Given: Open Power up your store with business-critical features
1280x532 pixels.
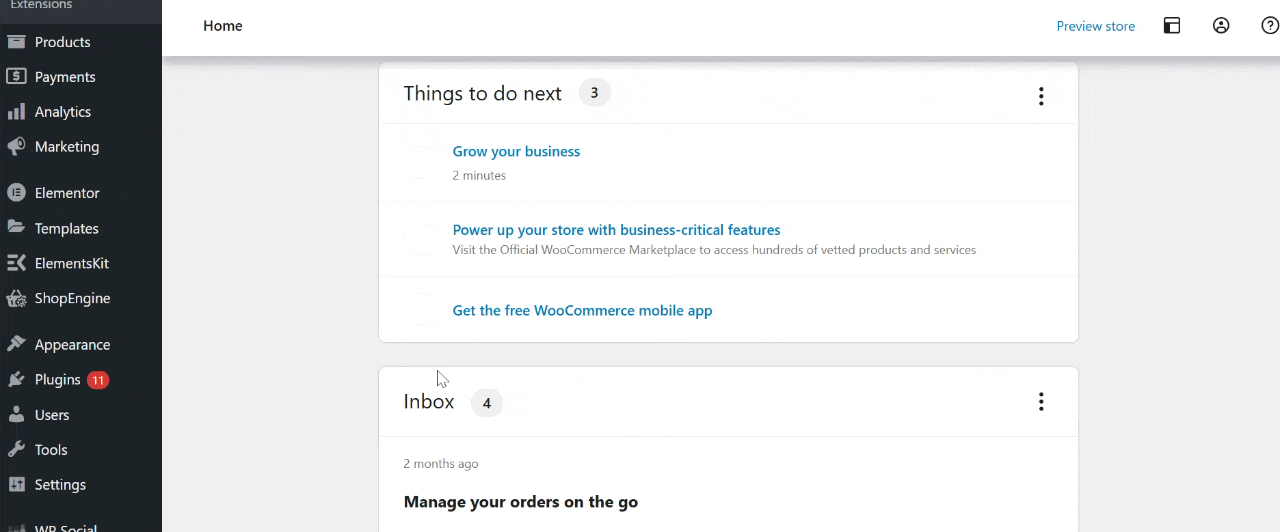Looking at the screenshot, I should point(616,230).
